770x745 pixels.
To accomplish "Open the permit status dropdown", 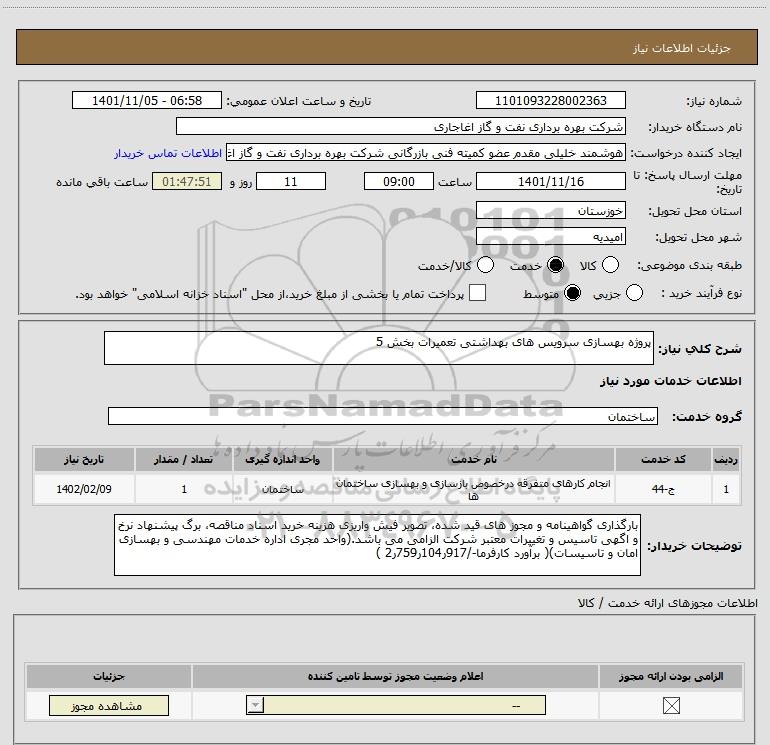I will tap(396, 706).
